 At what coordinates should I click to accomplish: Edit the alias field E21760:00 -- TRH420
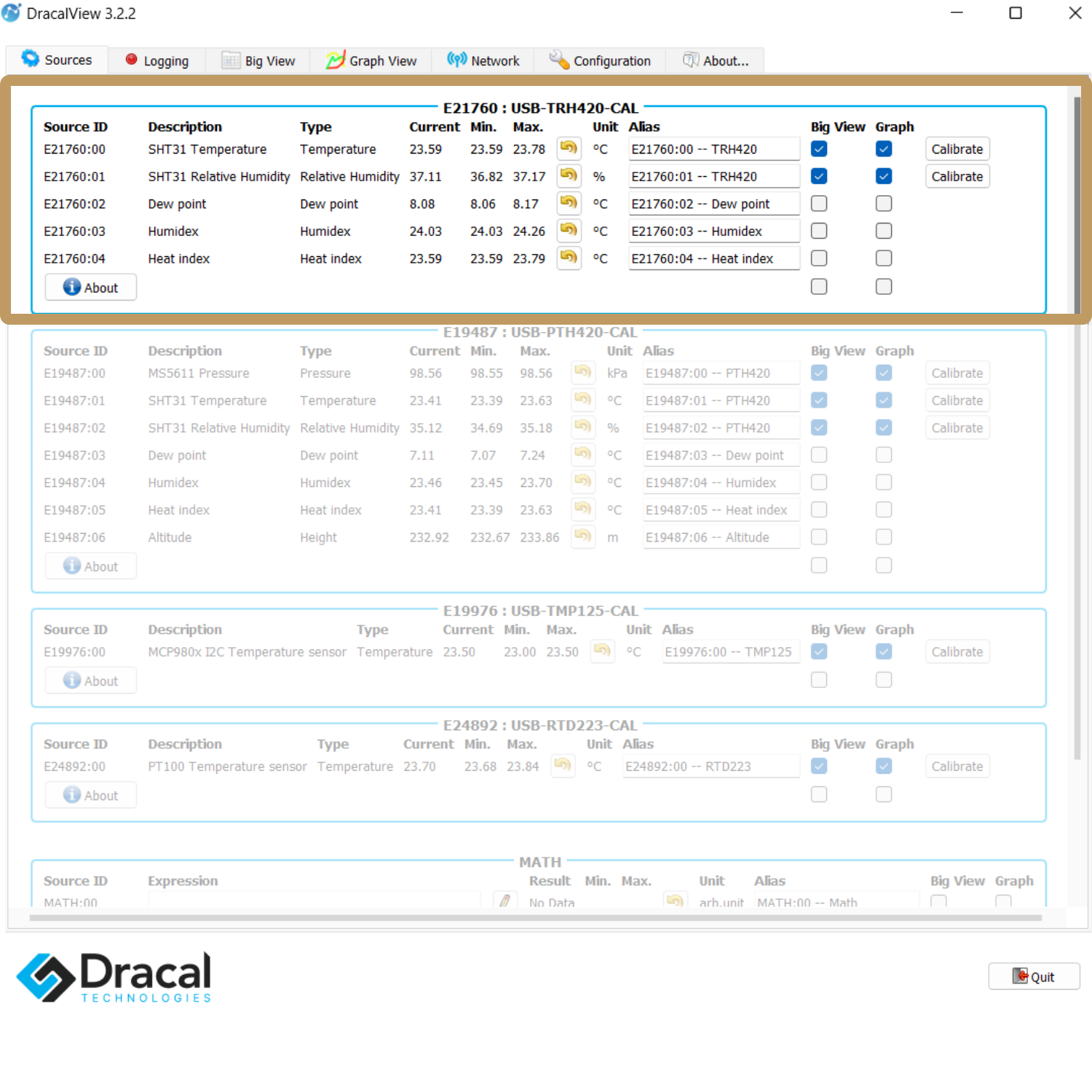pos(714,149)
